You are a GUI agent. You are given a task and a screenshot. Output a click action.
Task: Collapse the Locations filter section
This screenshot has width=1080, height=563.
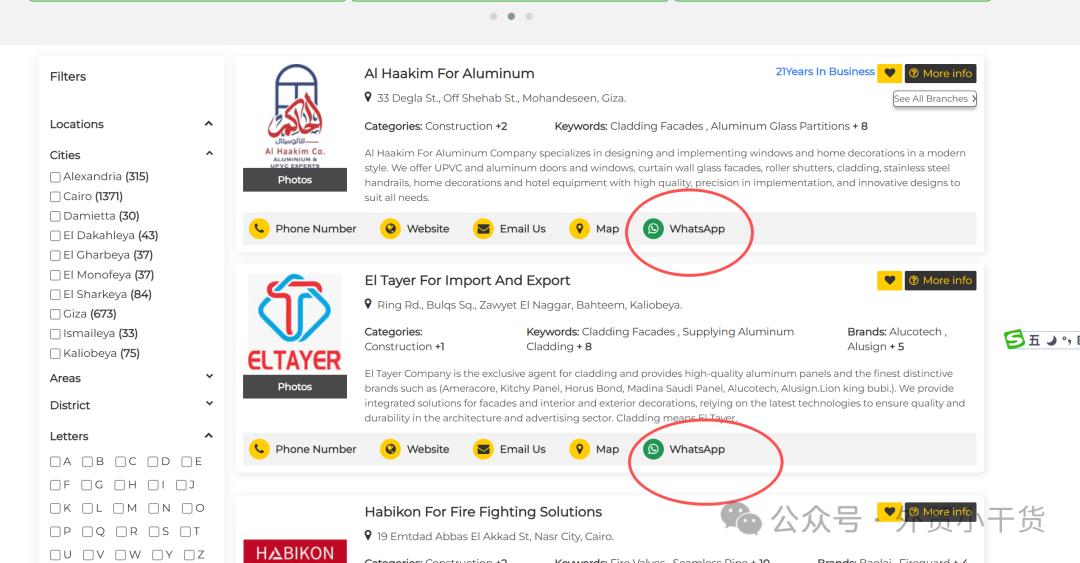click(x=209, y=124)
